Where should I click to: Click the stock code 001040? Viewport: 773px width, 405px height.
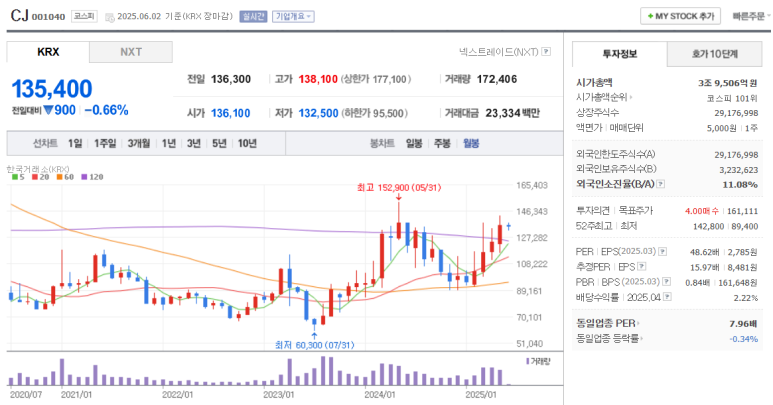48,17
